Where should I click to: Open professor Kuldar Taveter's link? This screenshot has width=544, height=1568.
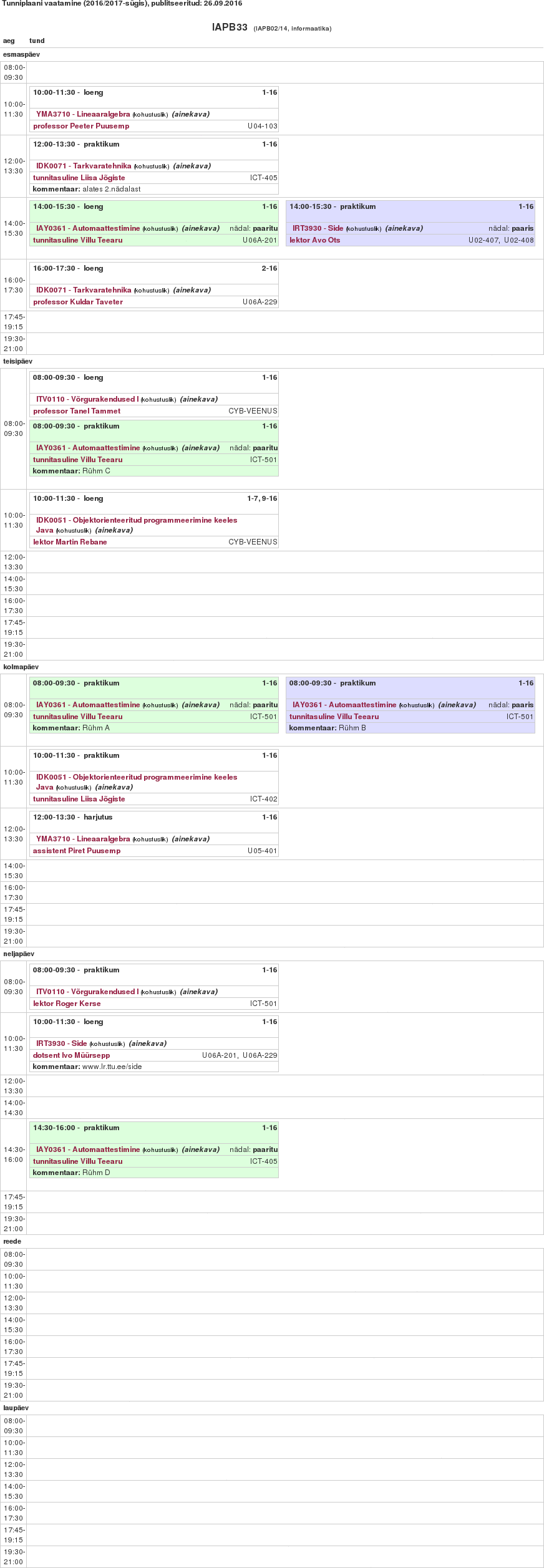point(78,302)
